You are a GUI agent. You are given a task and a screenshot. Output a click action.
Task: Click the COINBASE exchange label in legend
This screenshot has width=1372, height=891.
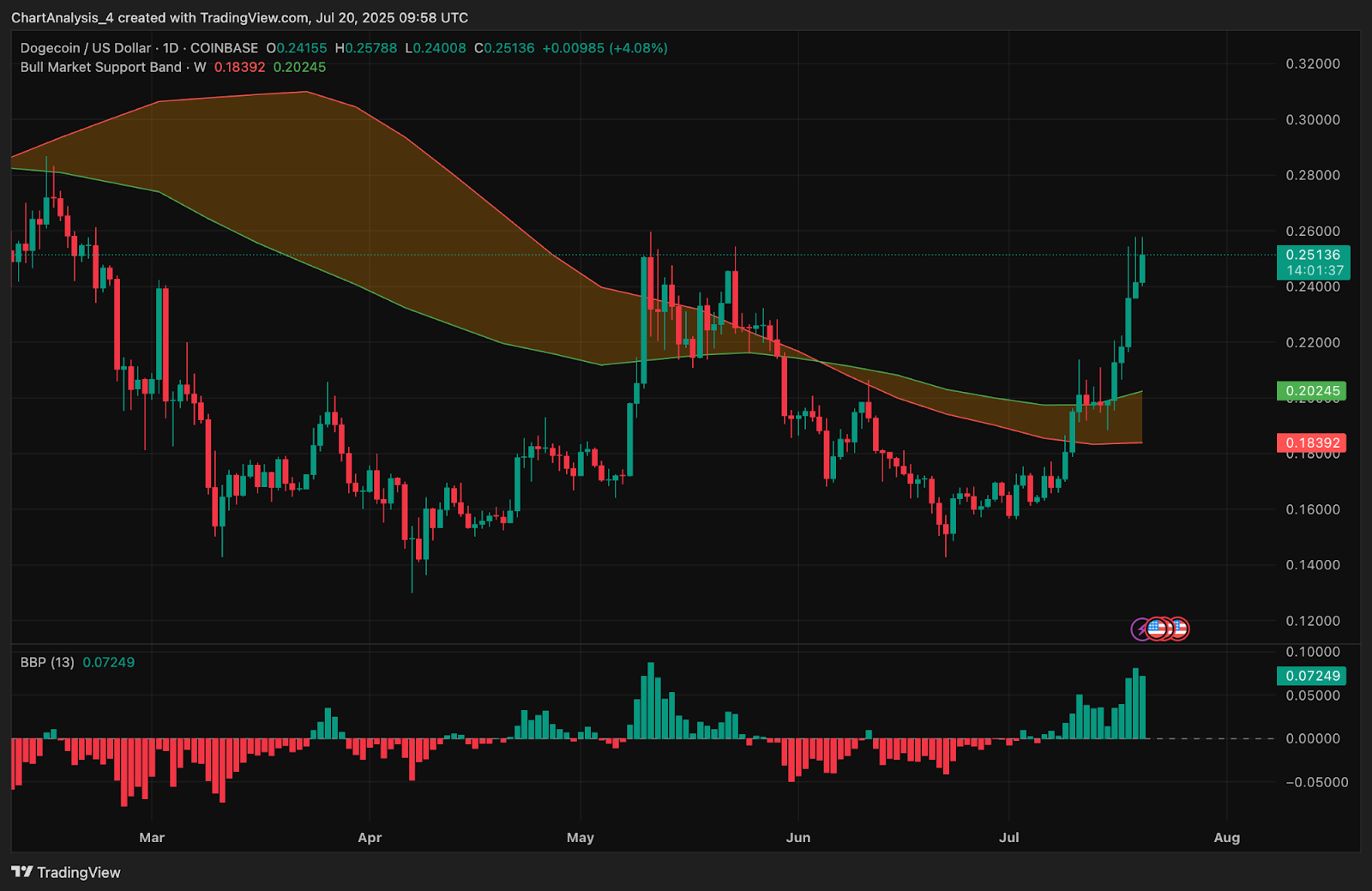click(224, 48)
